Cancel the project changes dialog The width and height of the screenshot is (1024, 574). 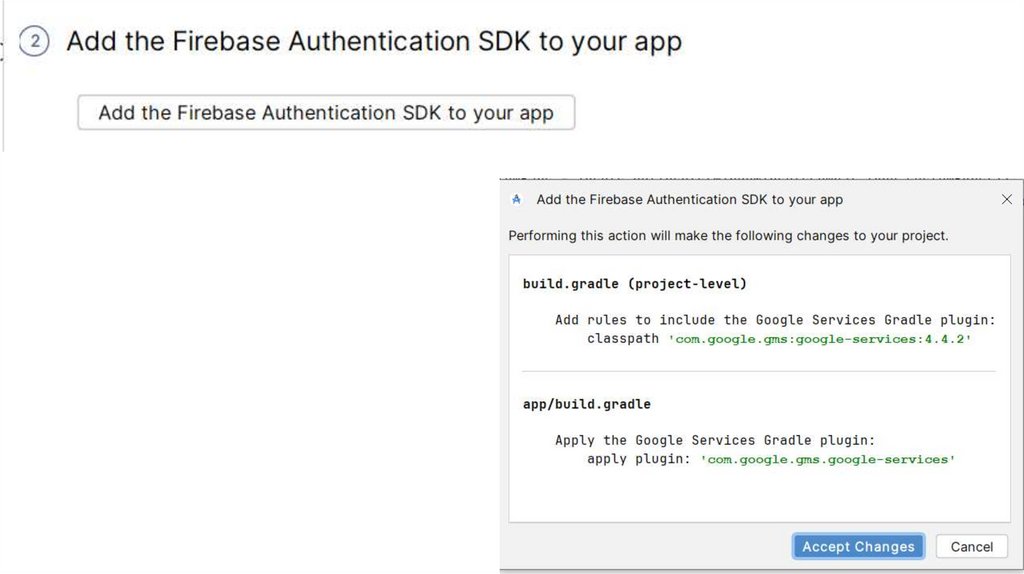pyautogui.click(x=971, y=547)
